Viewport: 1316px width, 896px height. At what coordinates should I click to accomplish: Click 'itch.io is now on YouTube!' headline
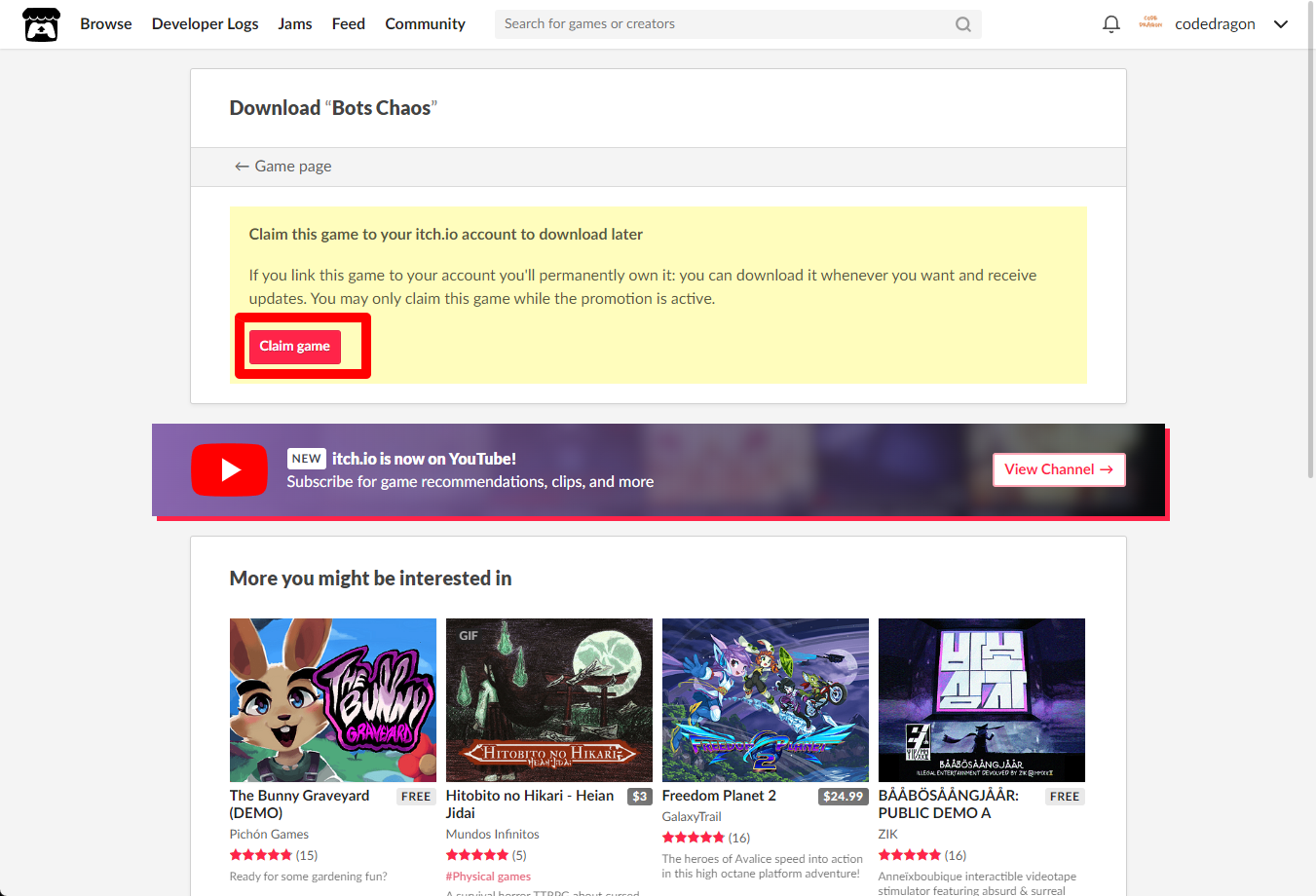click(425, 459)
